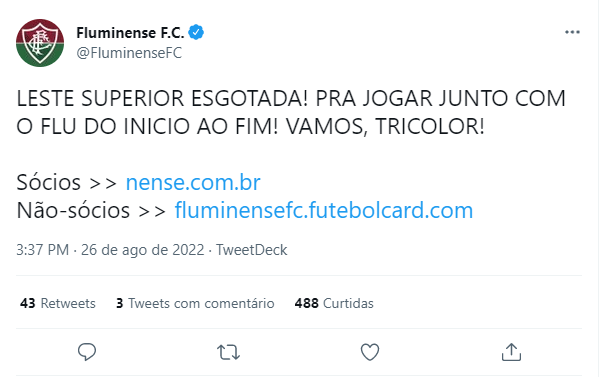
Task: Click the TweetDeck source label
Action: pos(252,250)
